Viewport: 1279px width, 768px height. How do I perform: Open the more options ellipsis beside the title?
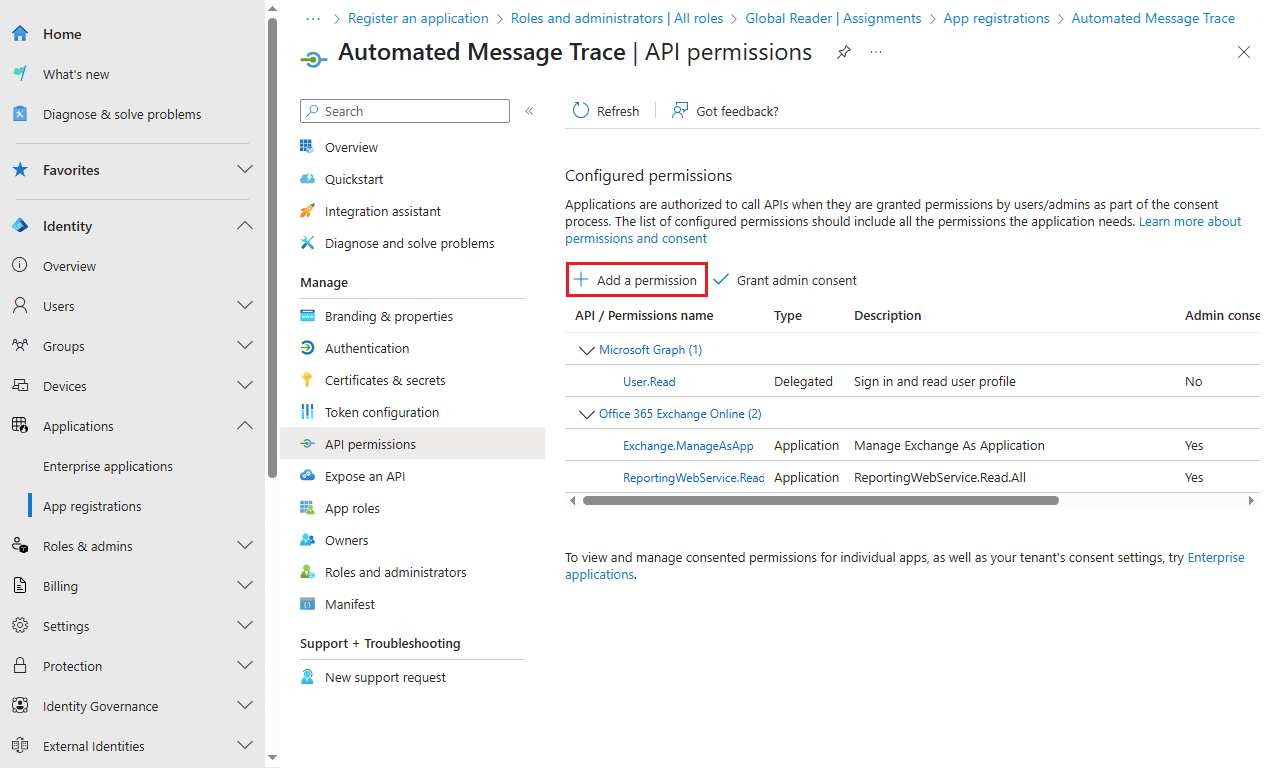(876, 52)
